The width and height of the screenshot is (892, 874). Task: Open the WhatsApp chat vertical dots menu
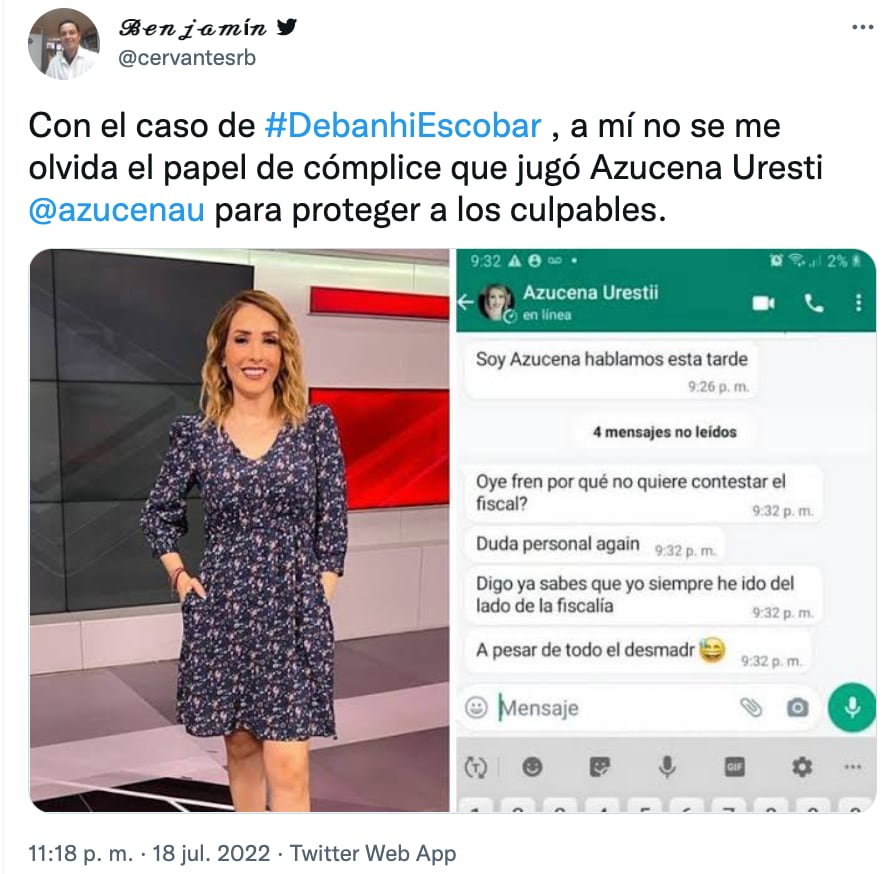coord(858,303)
